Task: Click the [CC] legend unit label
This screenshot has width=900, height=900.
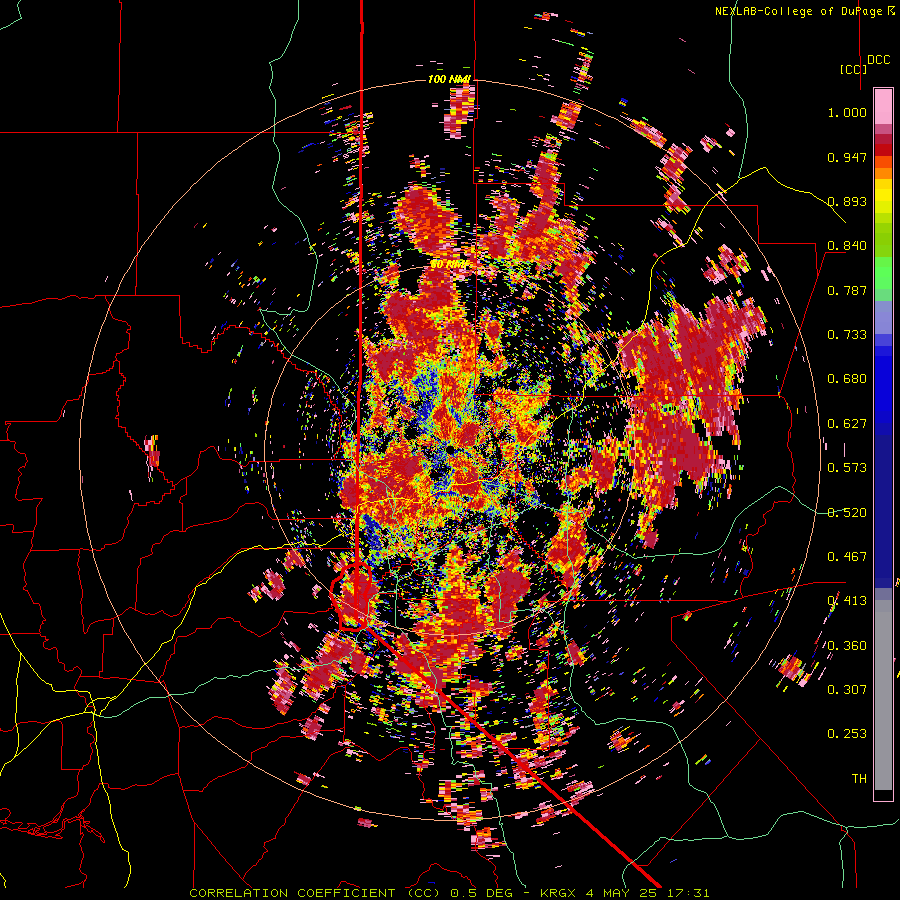Action: coord(853,69)
